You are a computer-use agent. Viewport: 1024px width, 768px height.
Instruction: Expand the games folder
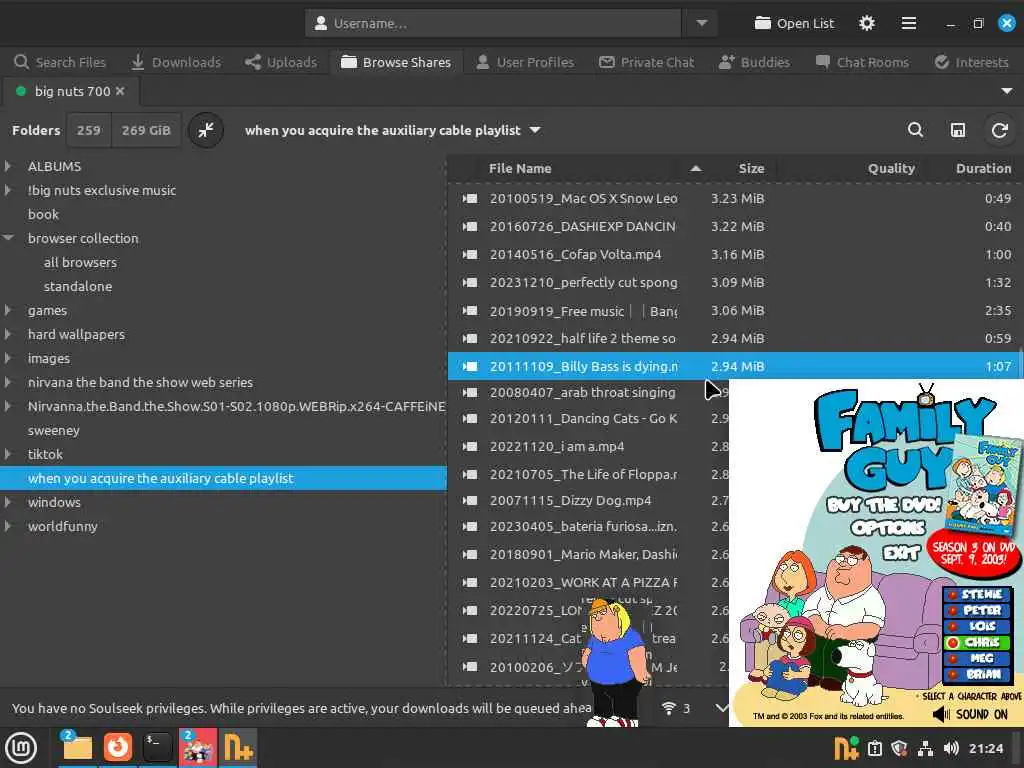click(7, 310)
